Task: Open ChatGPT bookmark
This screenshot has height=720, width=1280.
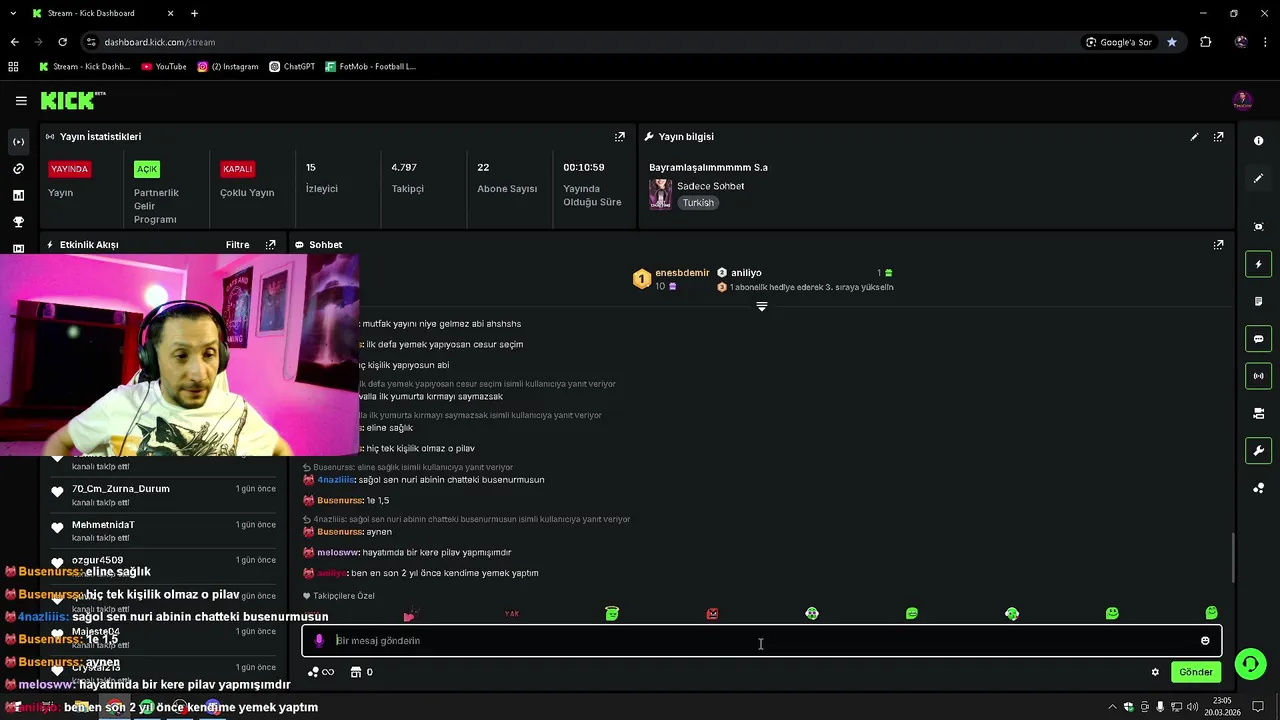Action: [x=292, y=67]
